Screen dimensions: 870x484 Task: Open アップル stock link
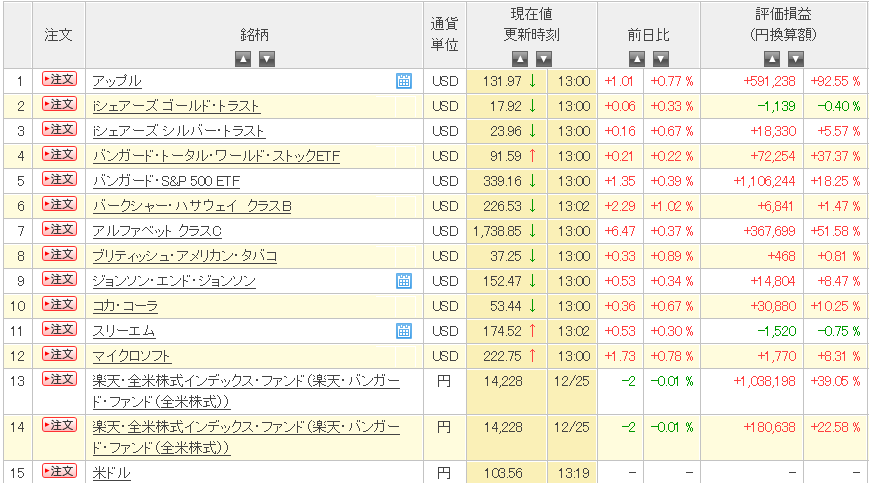click(x=117, y=81)
